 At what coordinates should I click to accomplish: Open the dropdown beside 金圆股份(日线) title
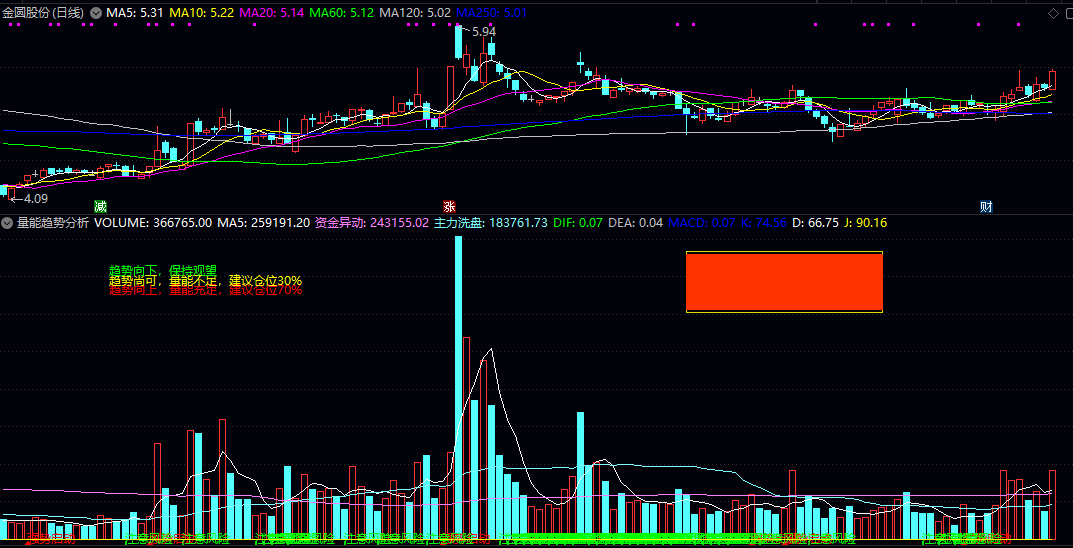point(96,12)
